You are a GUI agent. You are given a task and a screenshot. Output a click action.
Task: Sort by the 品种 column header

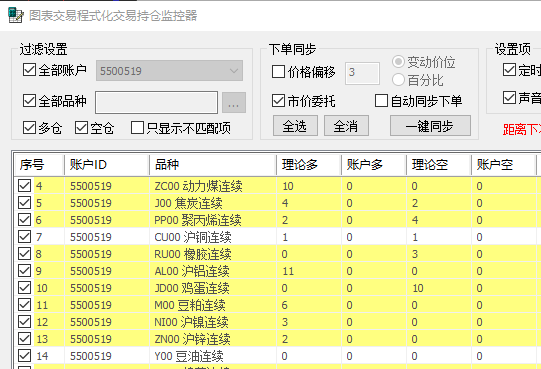[213, 165]
